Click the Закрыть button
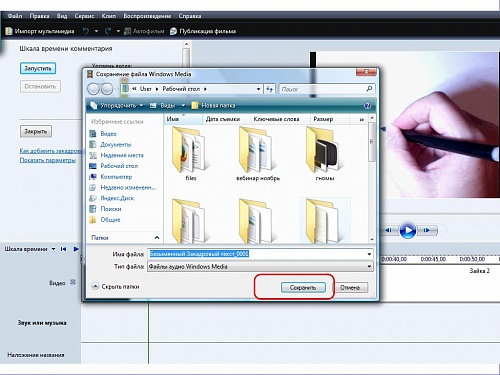Viewport: 500px width, 375px height. click(x=36, y=131)
